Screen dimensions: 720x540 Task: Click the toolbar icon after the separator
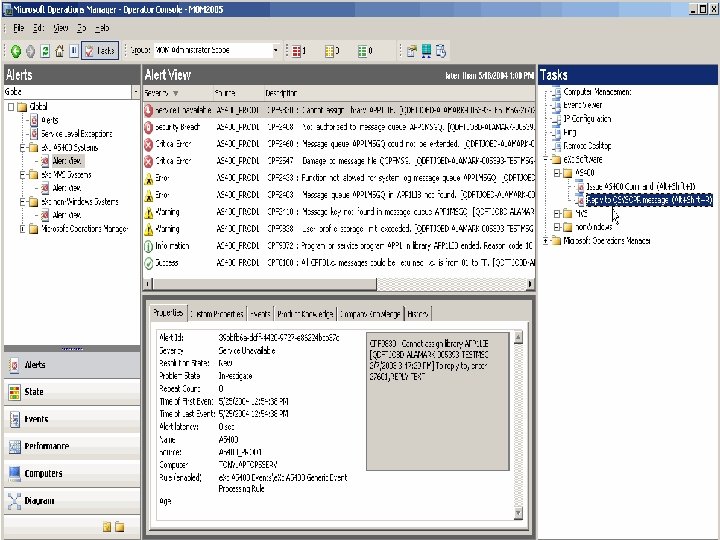pos(412,51)
